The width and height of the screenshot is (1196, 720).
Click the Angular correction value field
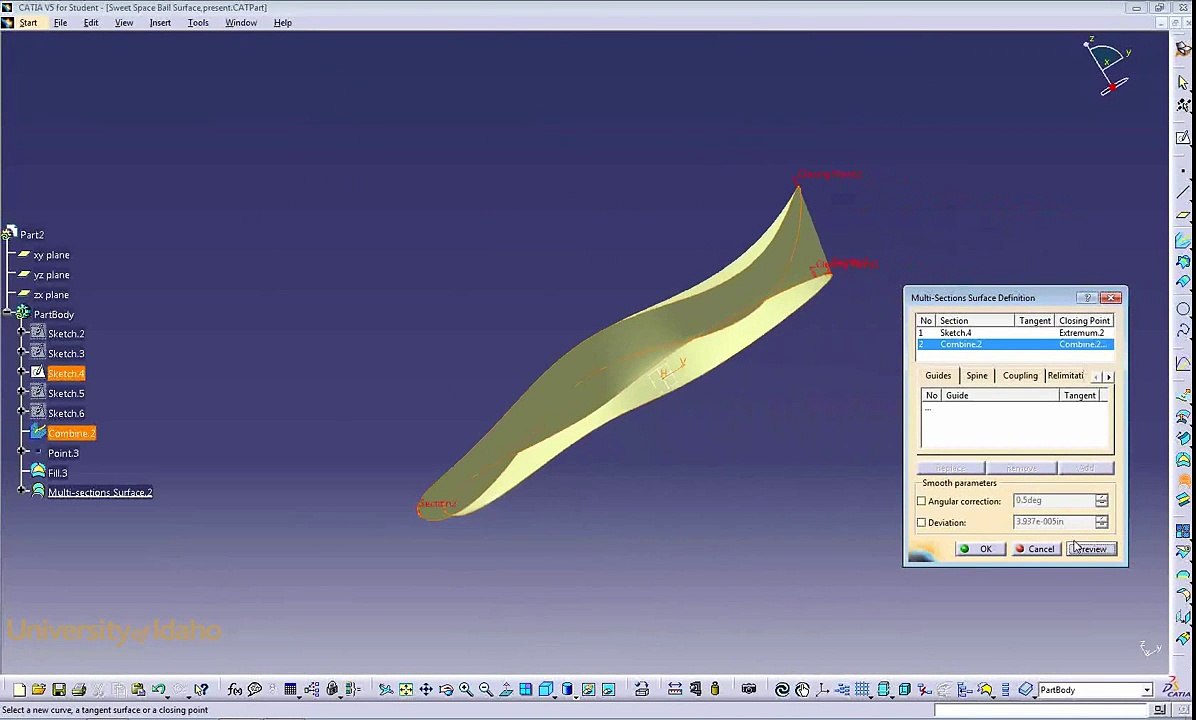(x=1054, y=500)
